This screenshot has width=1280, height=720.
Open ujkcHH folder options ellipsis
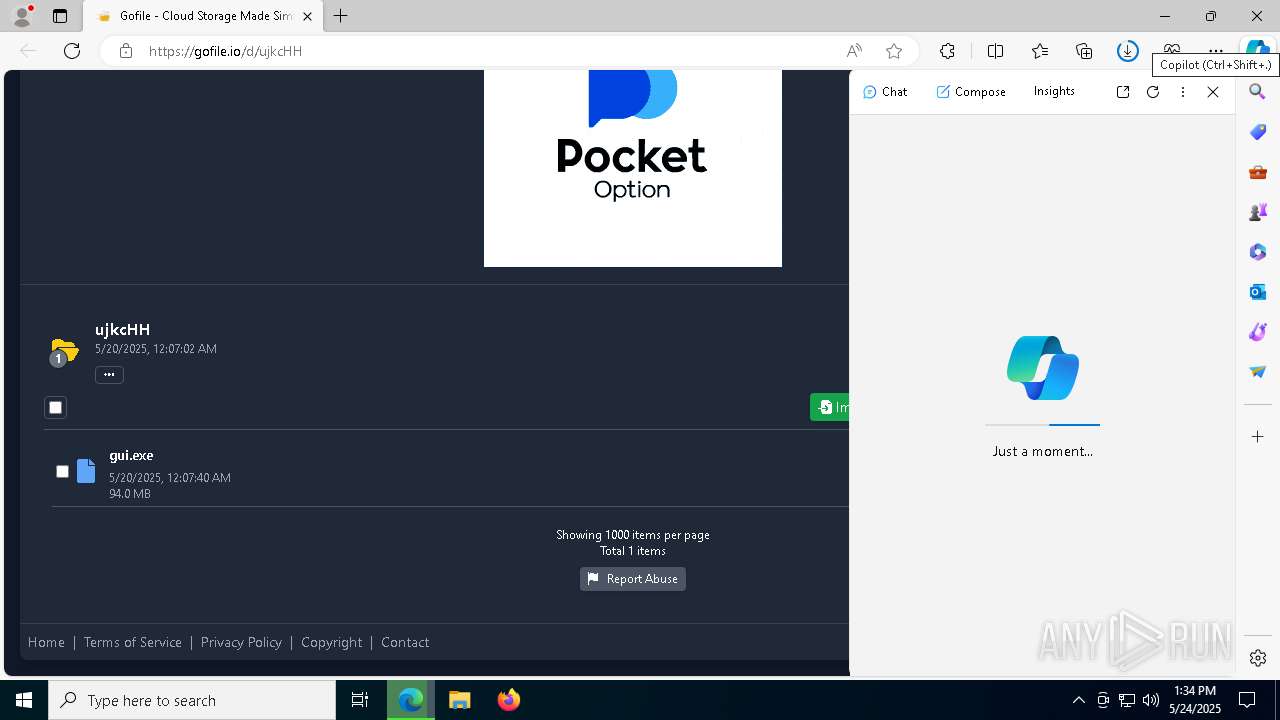coord(109,375)
